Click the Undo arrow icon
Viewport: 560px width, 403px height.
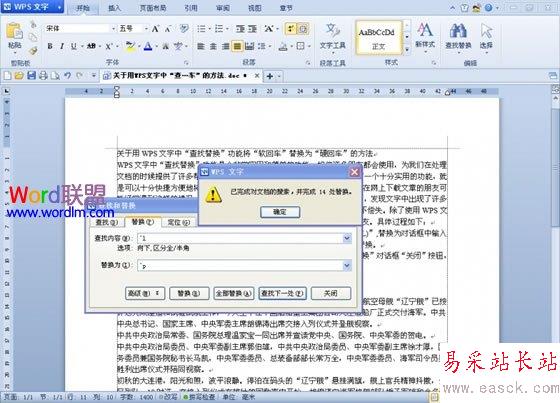pos(68,75)
